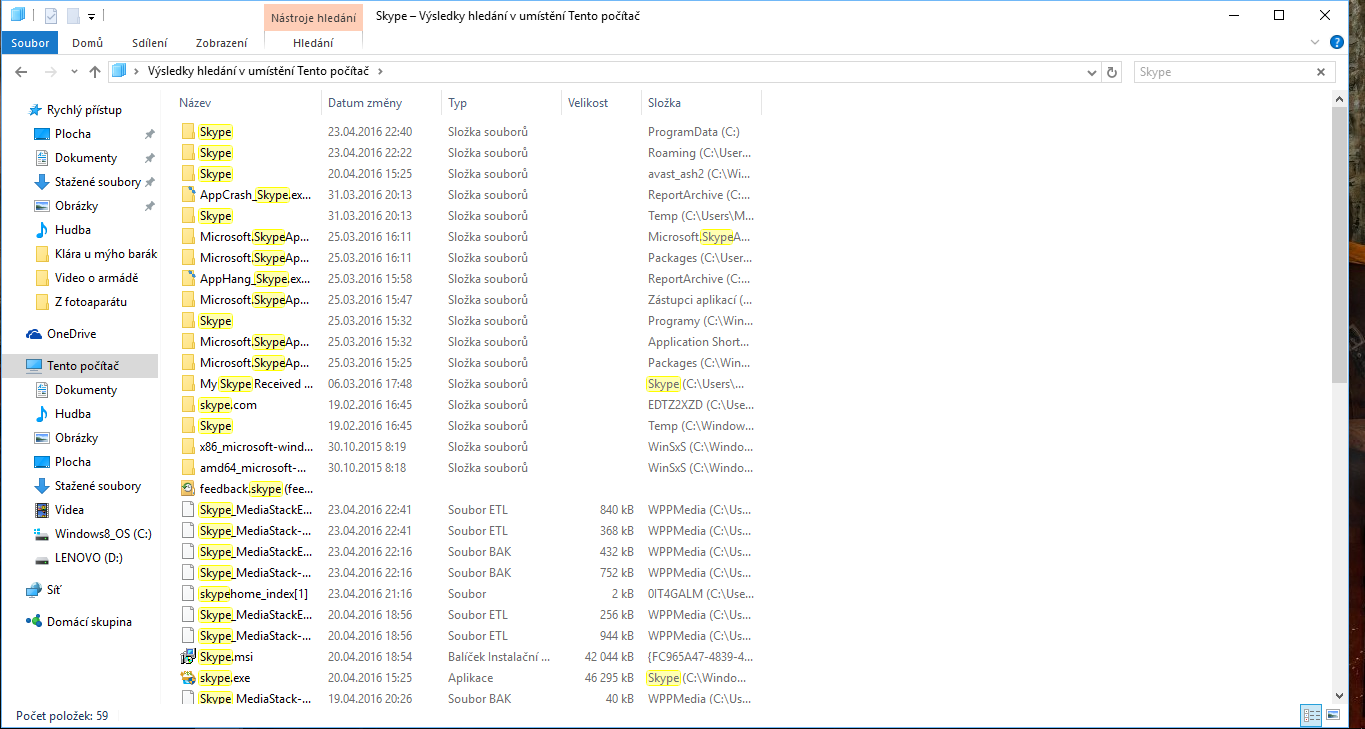Click the scrollbar down arrow
Screen dimensions: 1365x729
[x=1340, y=696]
